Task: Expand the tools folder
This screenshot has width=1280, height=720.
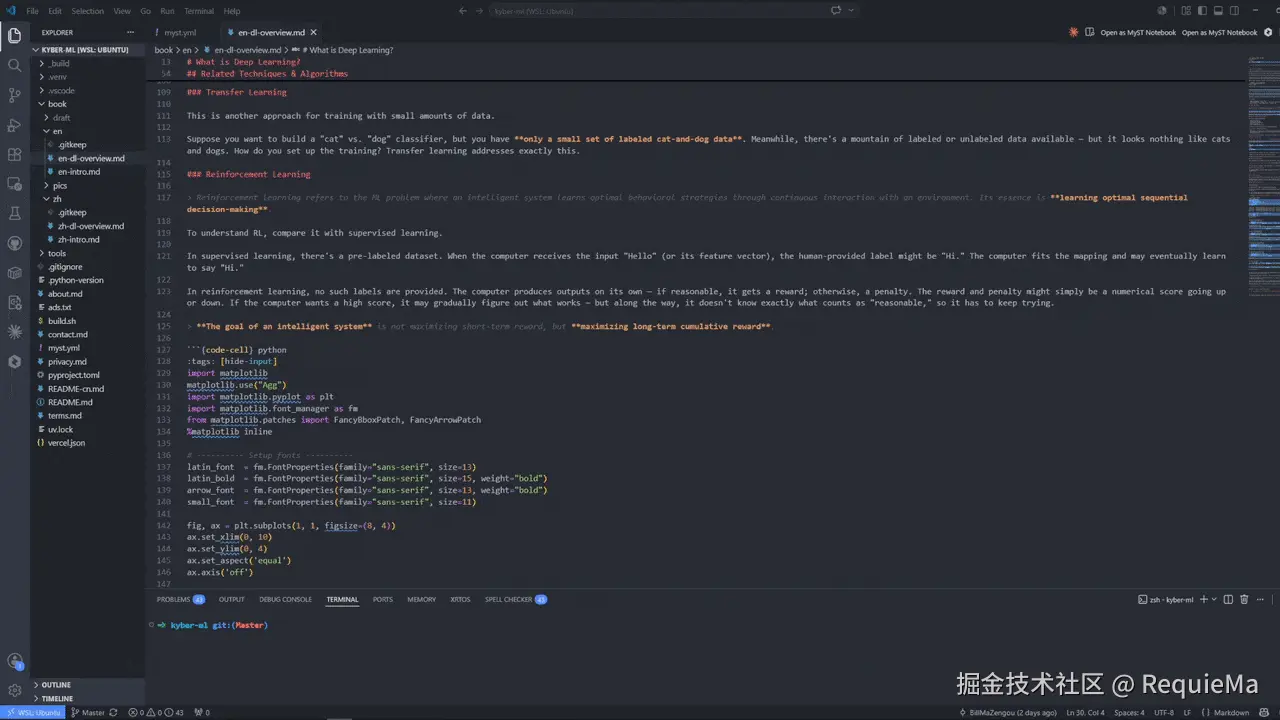Action: [89, 254]
